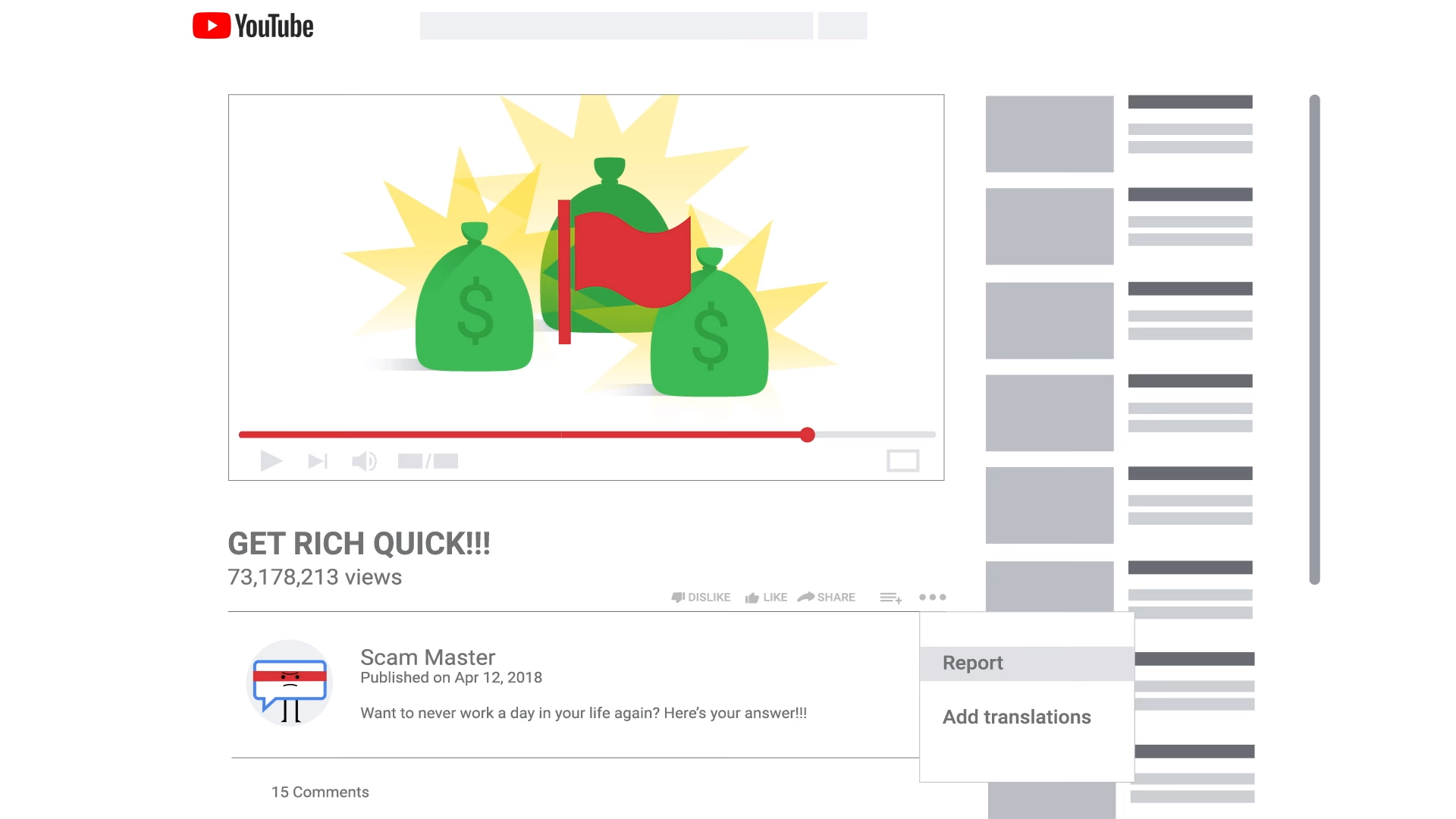Click the Scam Master channel avatar
This screenshot has height=819, width=1456.
[x=290, y=682]
